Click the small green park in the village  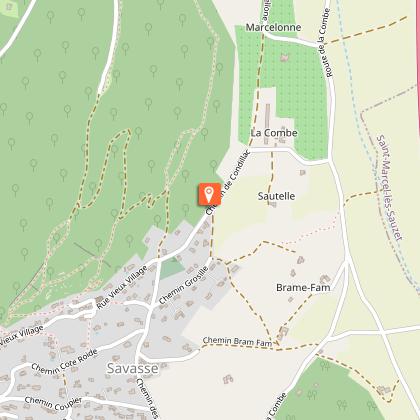(x=171, y=268)
